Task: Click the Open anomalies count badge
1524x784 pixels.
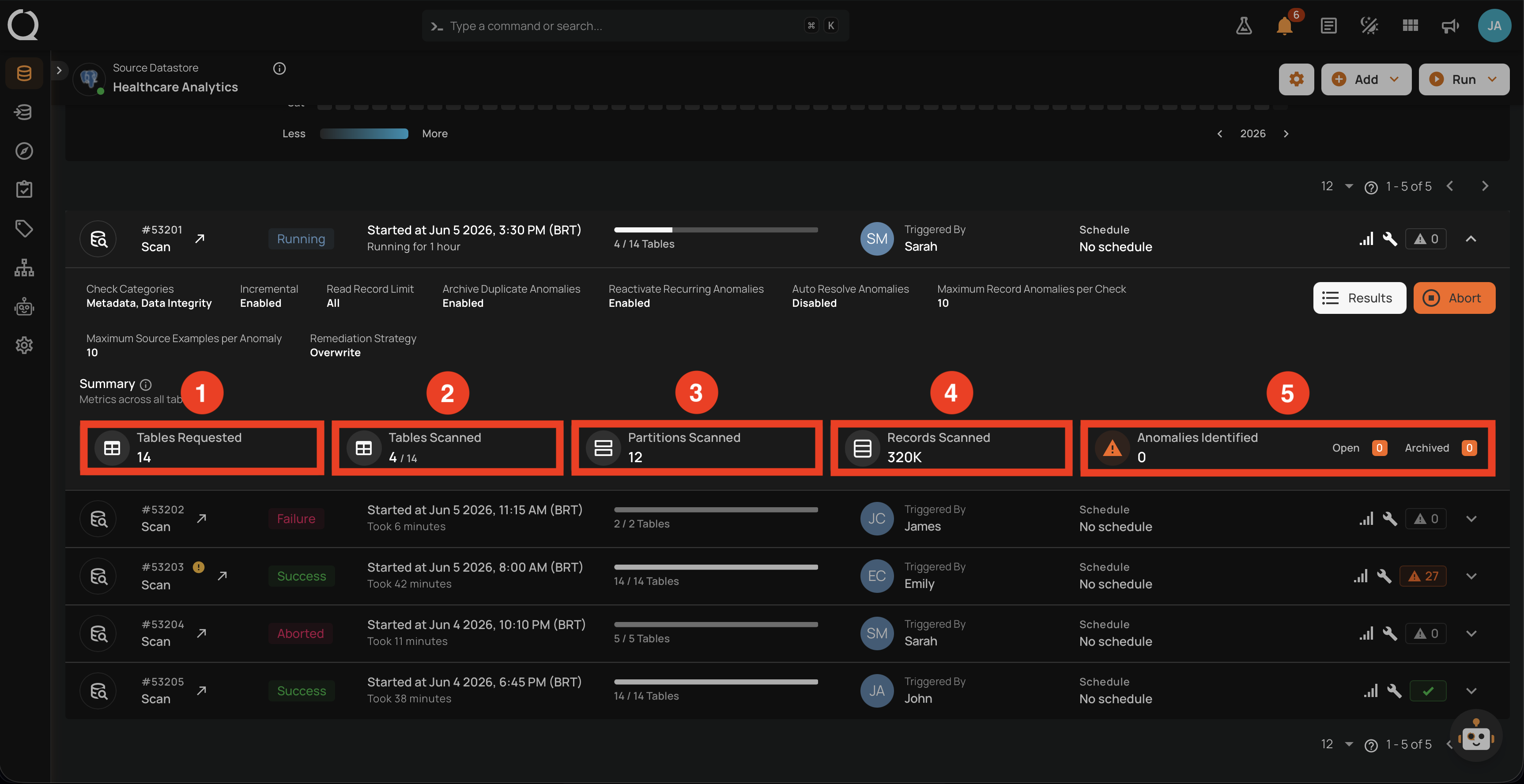Action: (x=1380, y=448)
